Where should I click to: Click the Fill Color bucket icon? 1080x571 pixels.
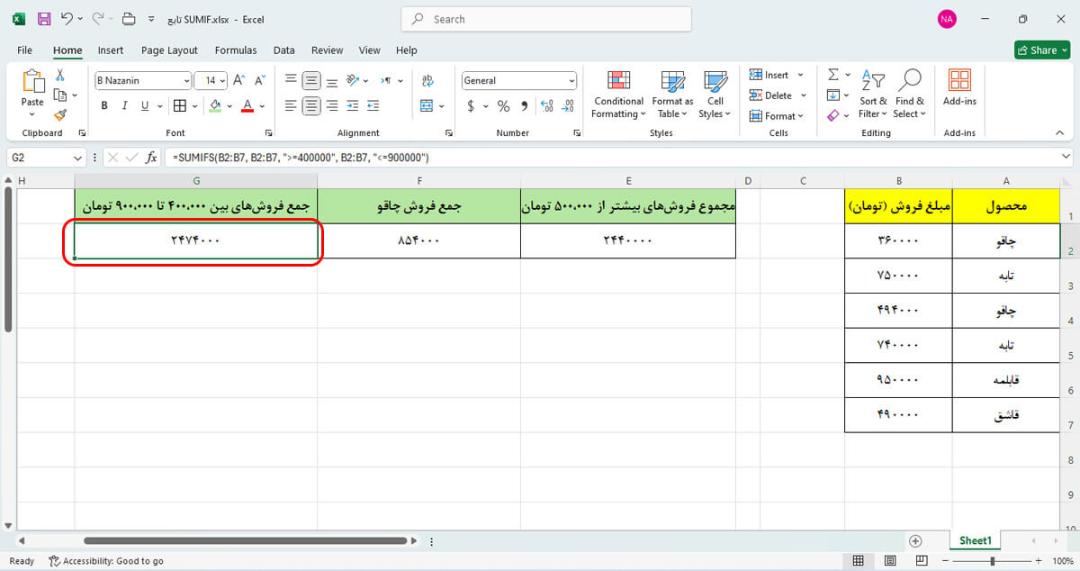[x=215, y=105]
